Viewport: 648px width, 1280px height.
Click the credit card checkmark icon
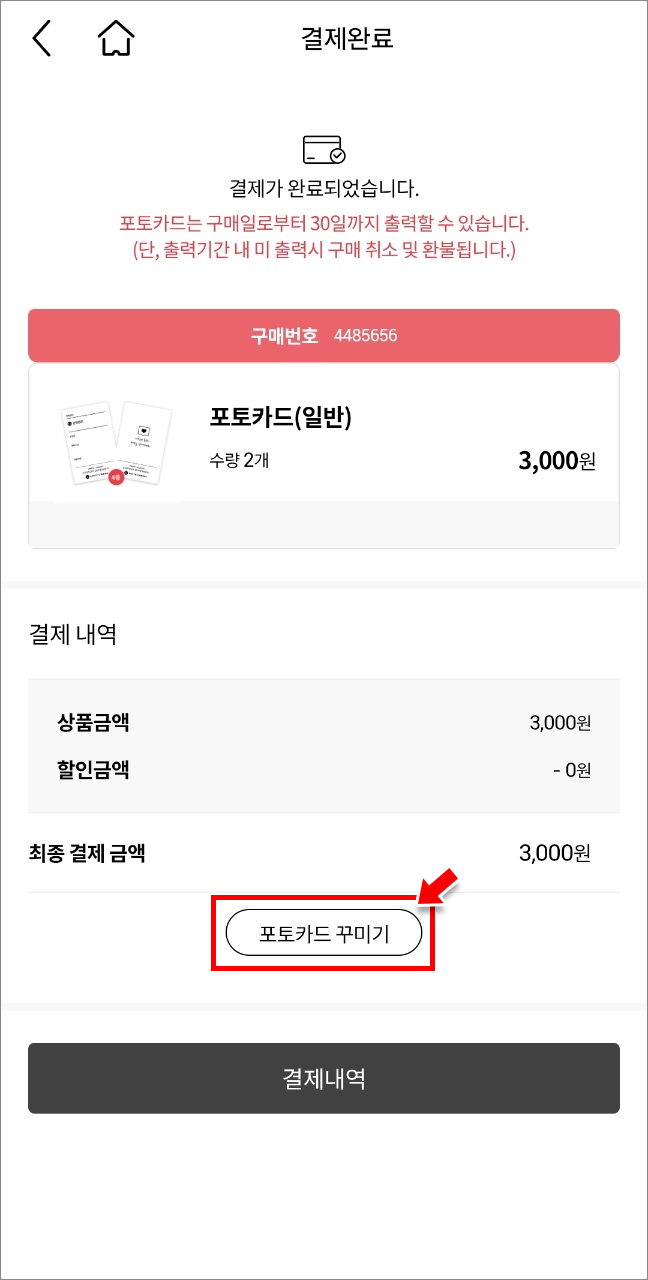pyautogui.click(x=324, y=147)
